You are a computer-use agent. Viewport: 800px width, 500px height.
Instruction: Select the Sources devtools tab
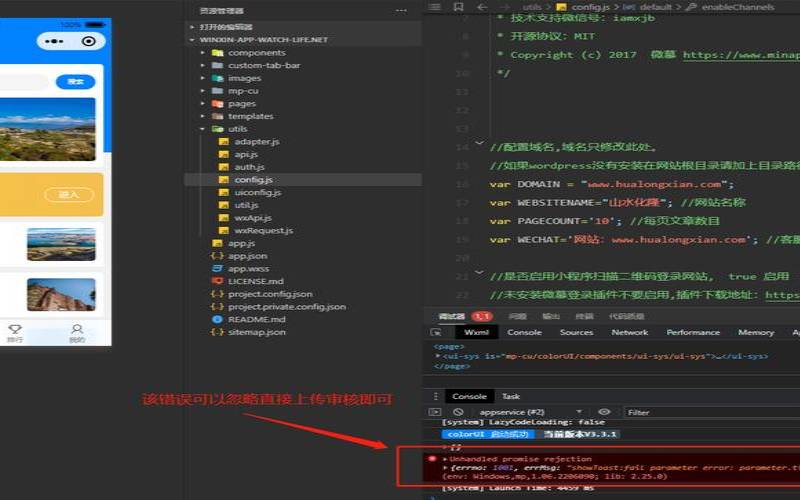click(x=577, y=332)
